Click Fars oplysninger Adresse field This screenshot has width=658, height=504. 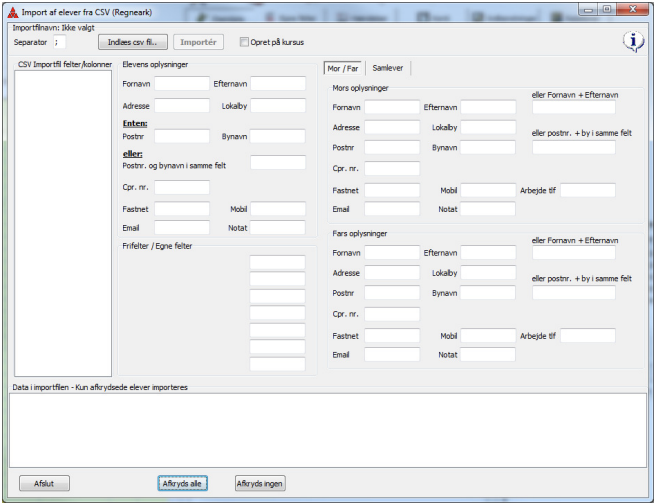click(x=392, y=273)
